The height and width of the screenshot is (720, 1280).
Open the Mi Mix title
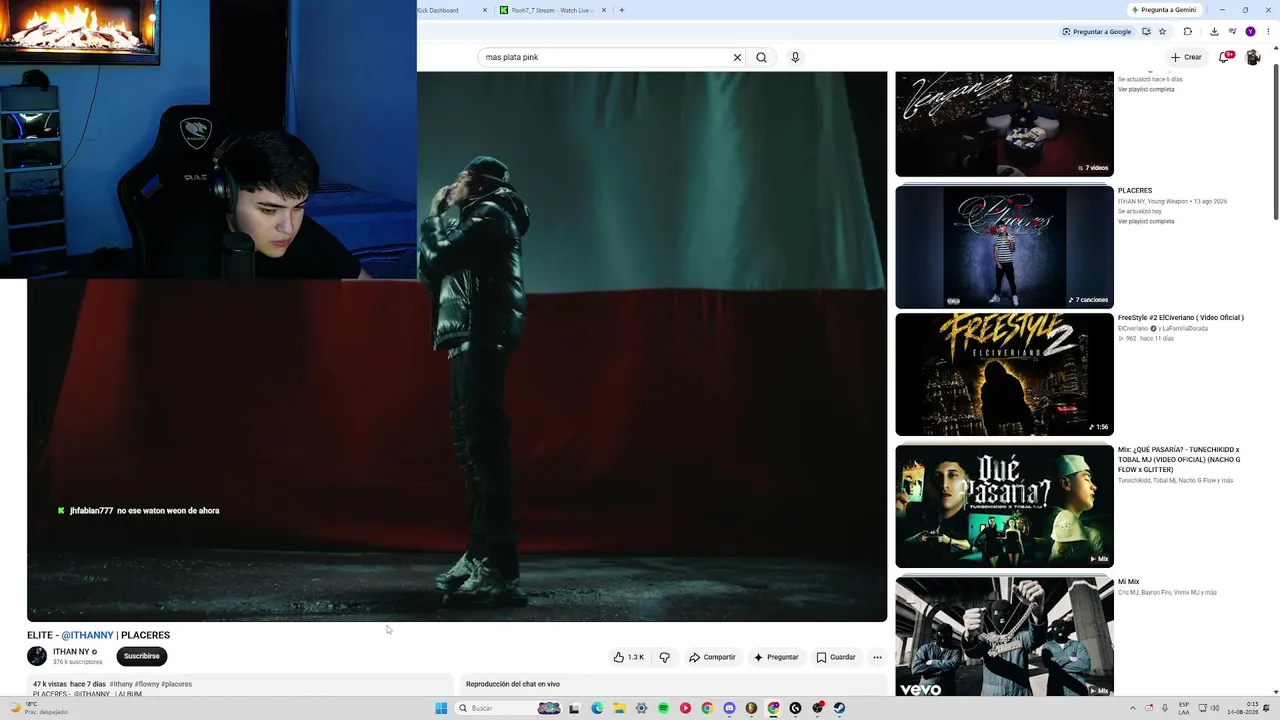click(x=1129, y=582)
